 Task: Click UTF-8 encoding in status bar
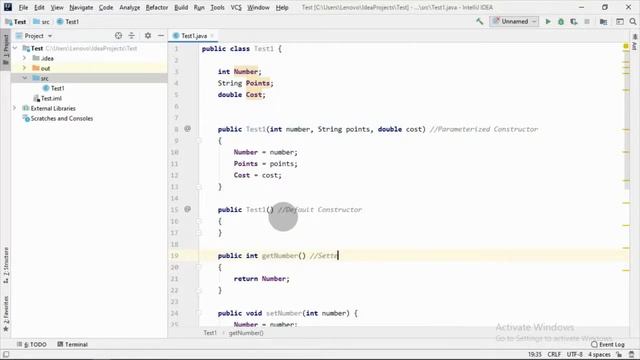pyautogui.click(x=575, y=355)
